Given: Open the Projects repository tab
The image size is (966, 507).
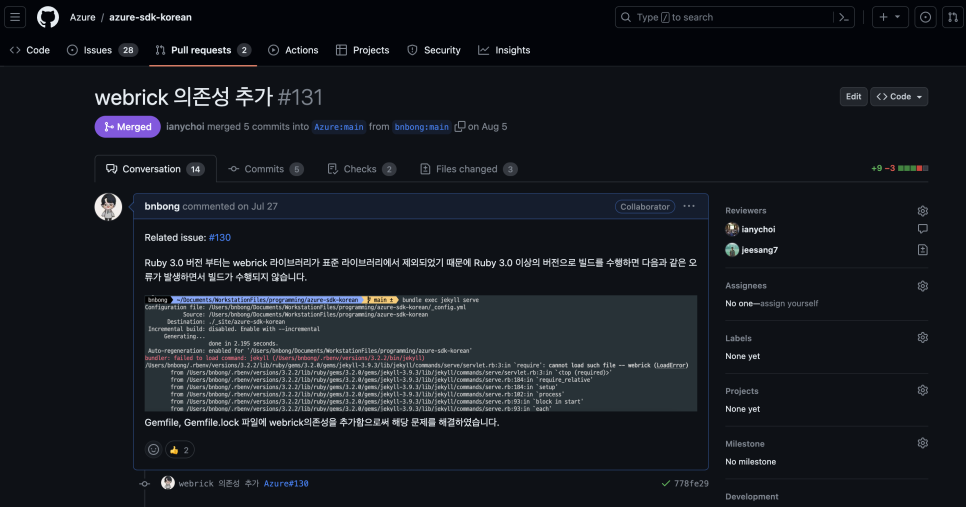Looking at the screenshot, I should [x=362, y=50].
